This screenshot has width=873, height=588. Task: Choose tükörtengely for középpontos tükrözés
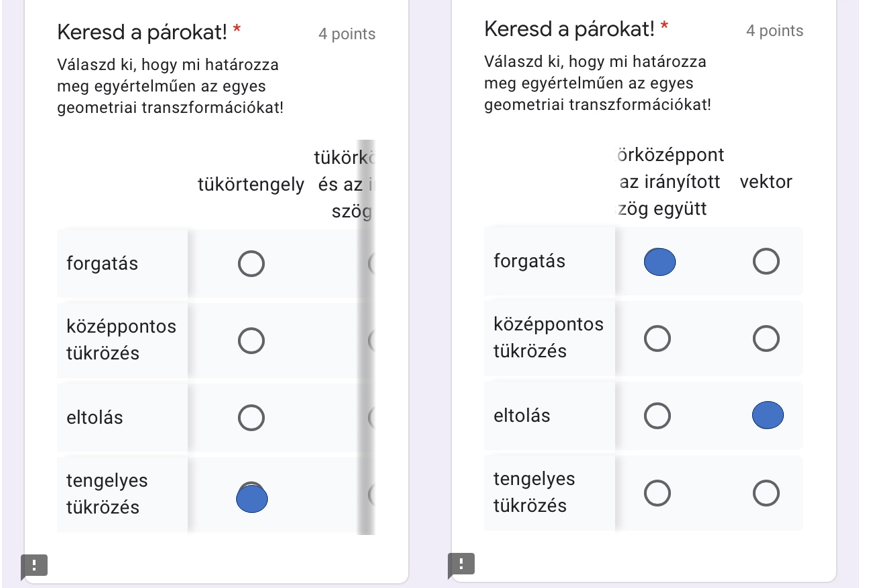click(x=251, y=341)
